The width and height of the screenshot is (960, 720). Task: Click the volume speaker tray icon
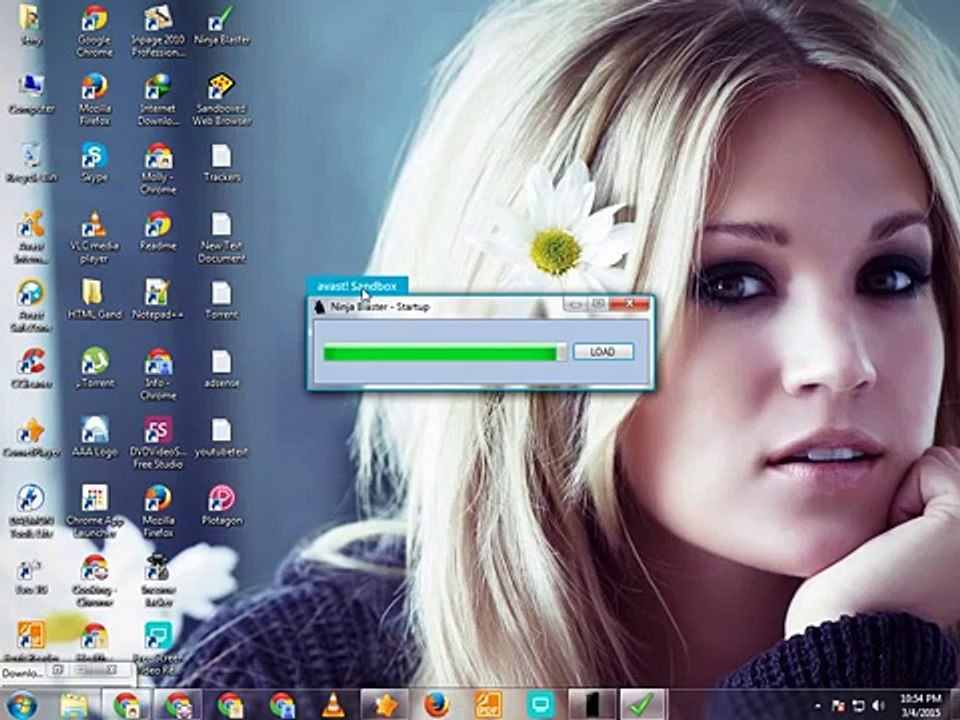click(878, 706)
